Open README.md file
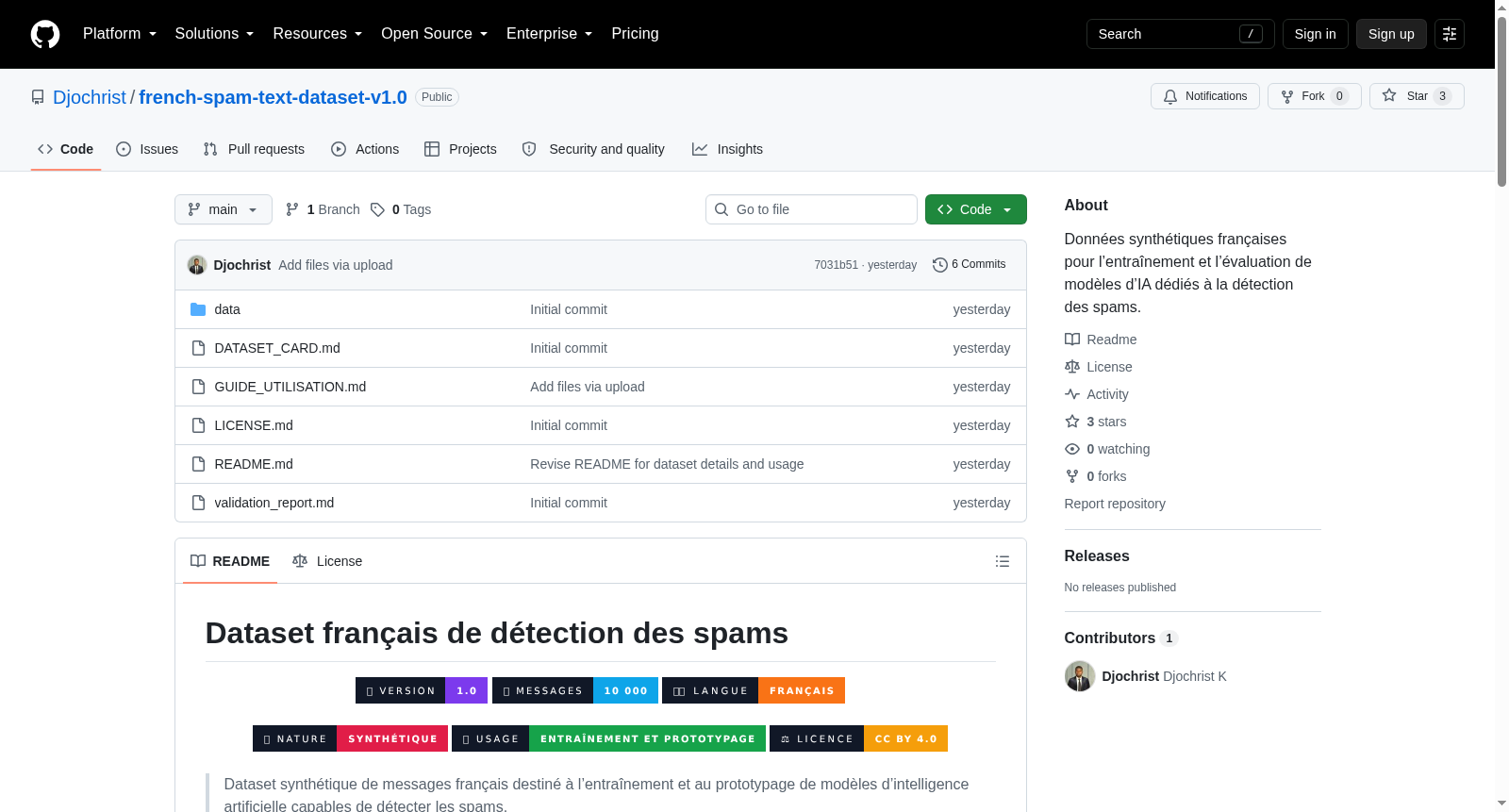1509x812 pixels. 254,464
